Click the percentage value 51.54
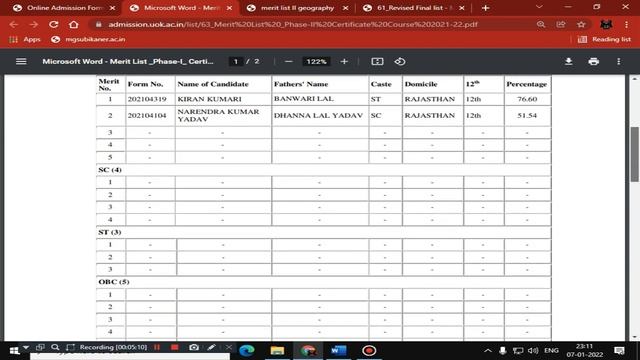 (x=527, y=116)
